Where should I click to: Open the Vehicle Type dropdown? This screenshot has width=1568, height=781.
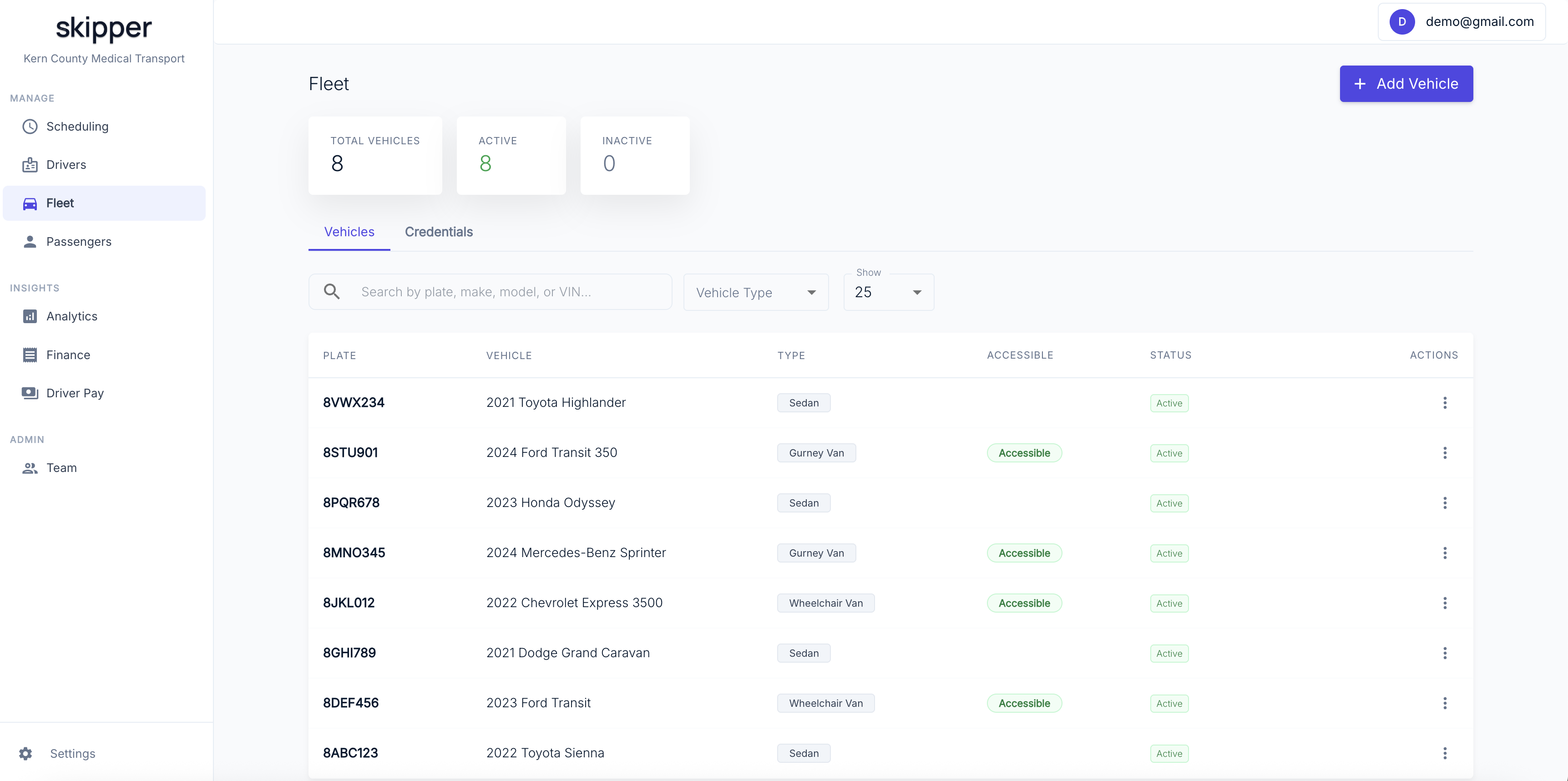[x=755, y=292]
